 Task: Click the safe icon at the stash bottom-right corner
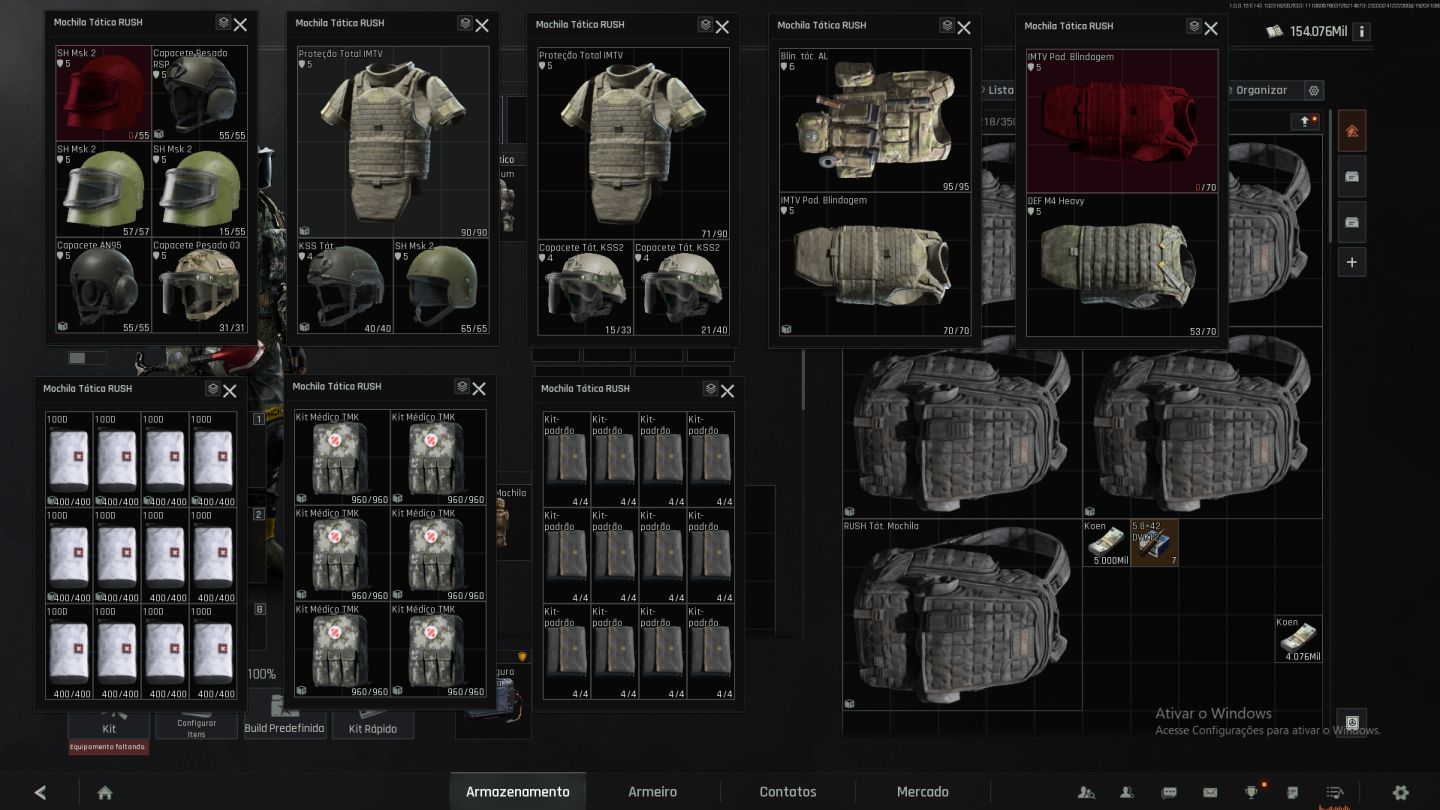click(x=1353, y=722)
